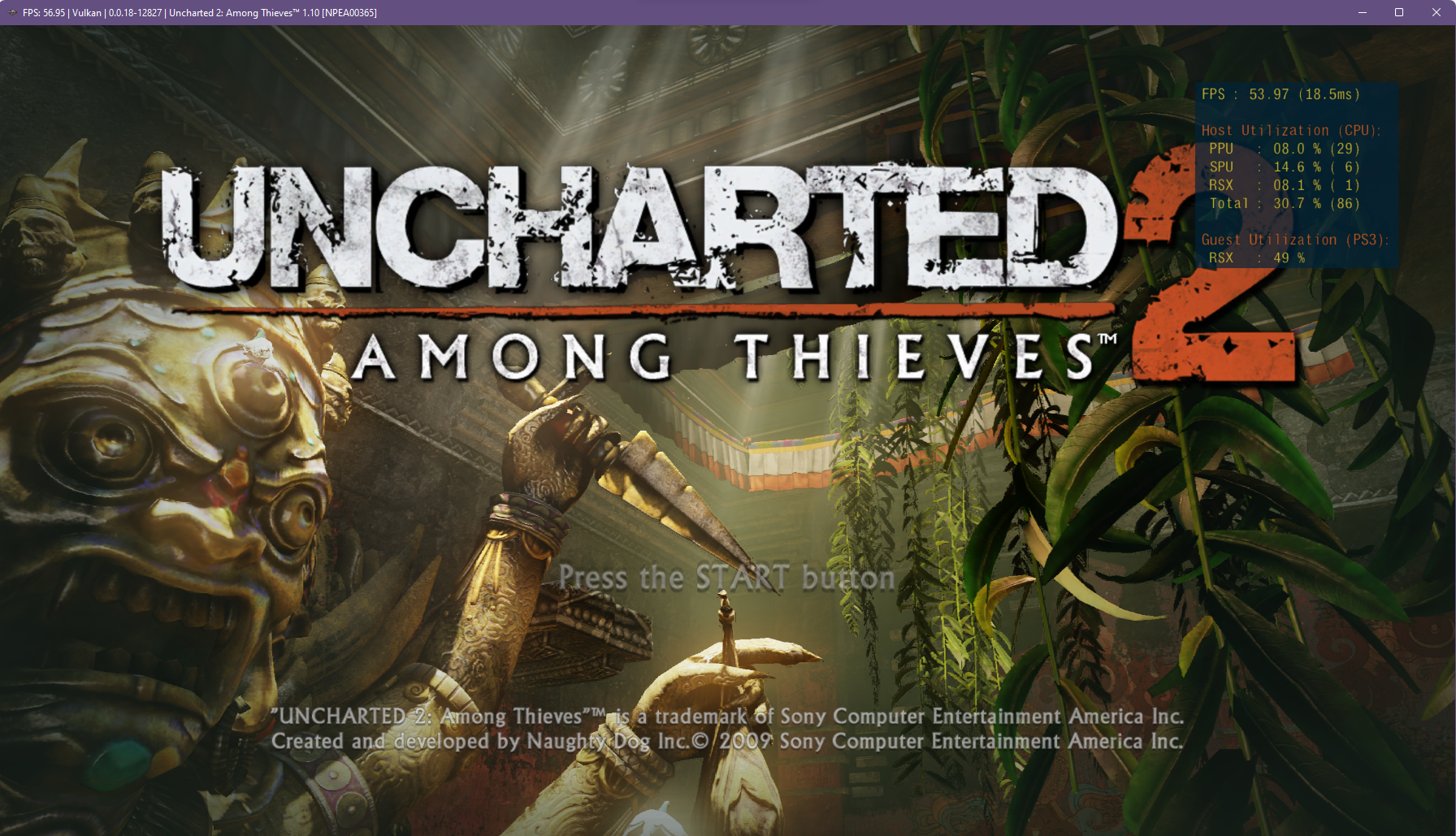Click the RPCS3 app icon in title bar
Image resolution: width=1456 pixels, height=836 pixels.
(11, 12)
